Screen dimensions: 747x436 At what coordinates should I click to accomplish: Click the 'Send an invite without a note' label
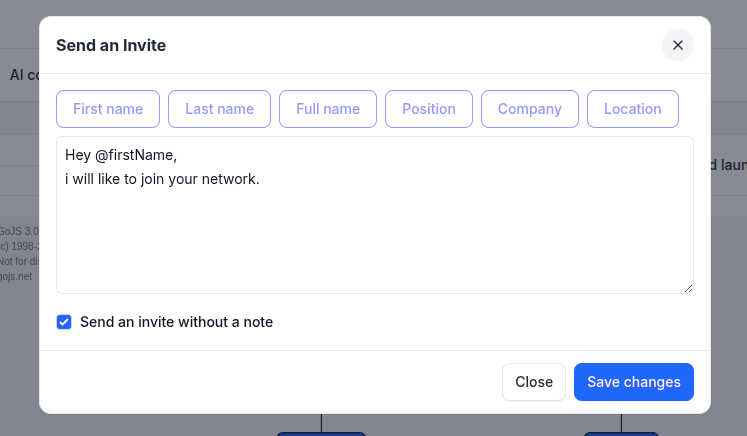176,322
